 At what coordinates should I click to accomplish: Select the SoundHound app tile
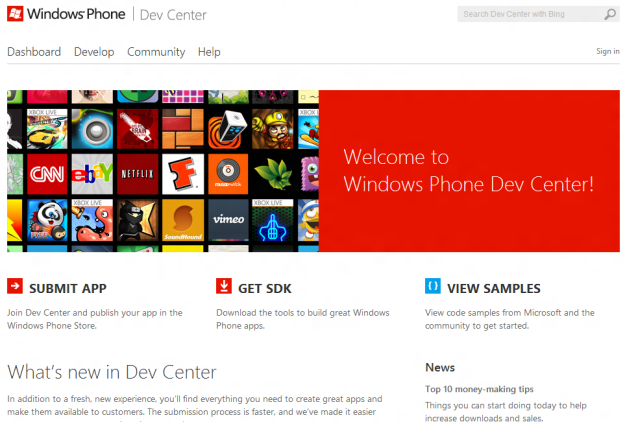tap(183, 220)
